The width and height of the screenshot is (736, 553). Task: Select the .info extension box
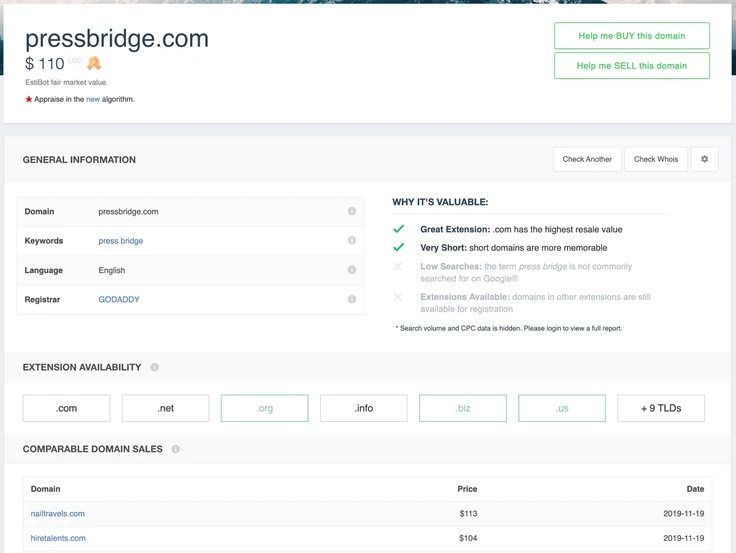[x=364, y=408]
